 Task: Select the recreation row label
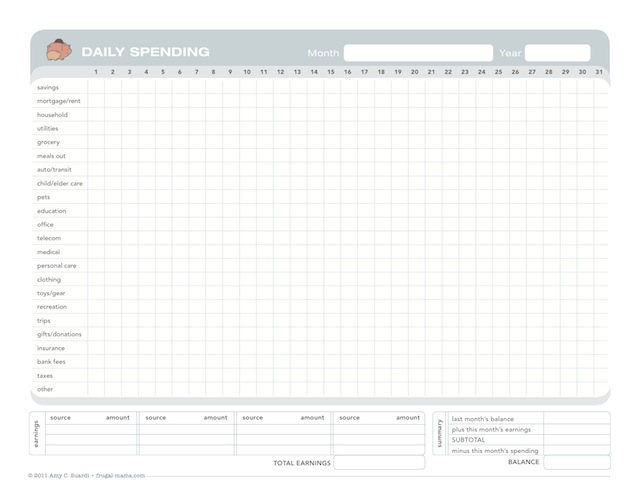click(51, 307)
